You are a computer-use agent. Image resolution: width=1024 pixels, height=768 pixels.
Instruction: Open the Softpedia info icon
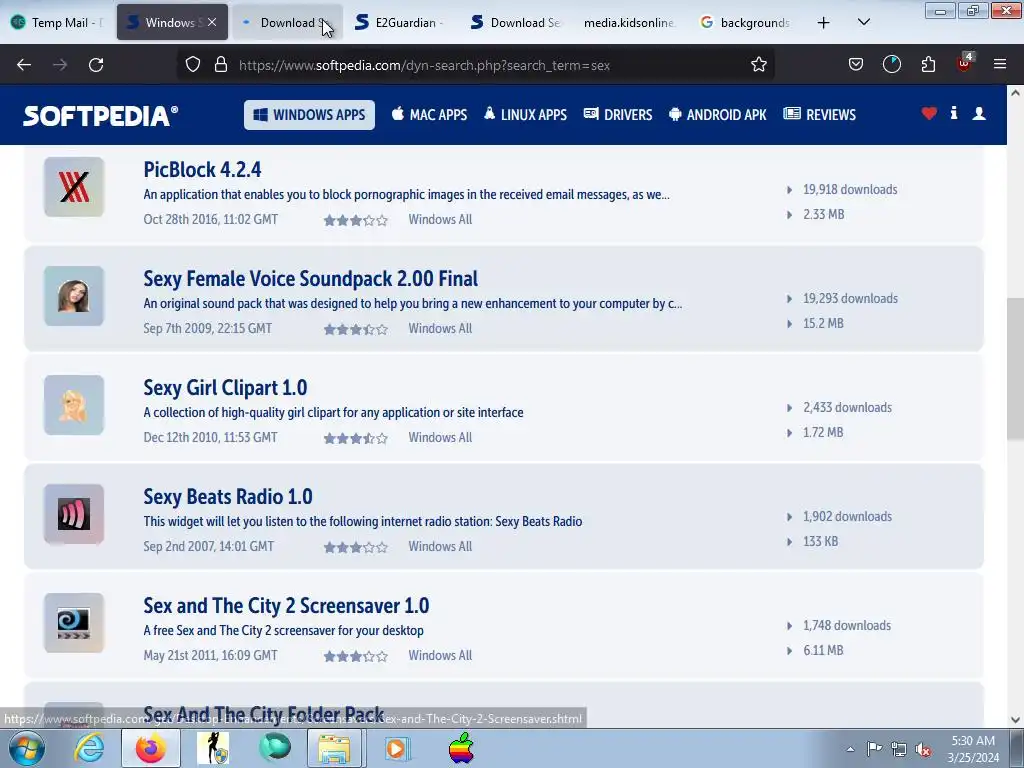click(954, 113)
